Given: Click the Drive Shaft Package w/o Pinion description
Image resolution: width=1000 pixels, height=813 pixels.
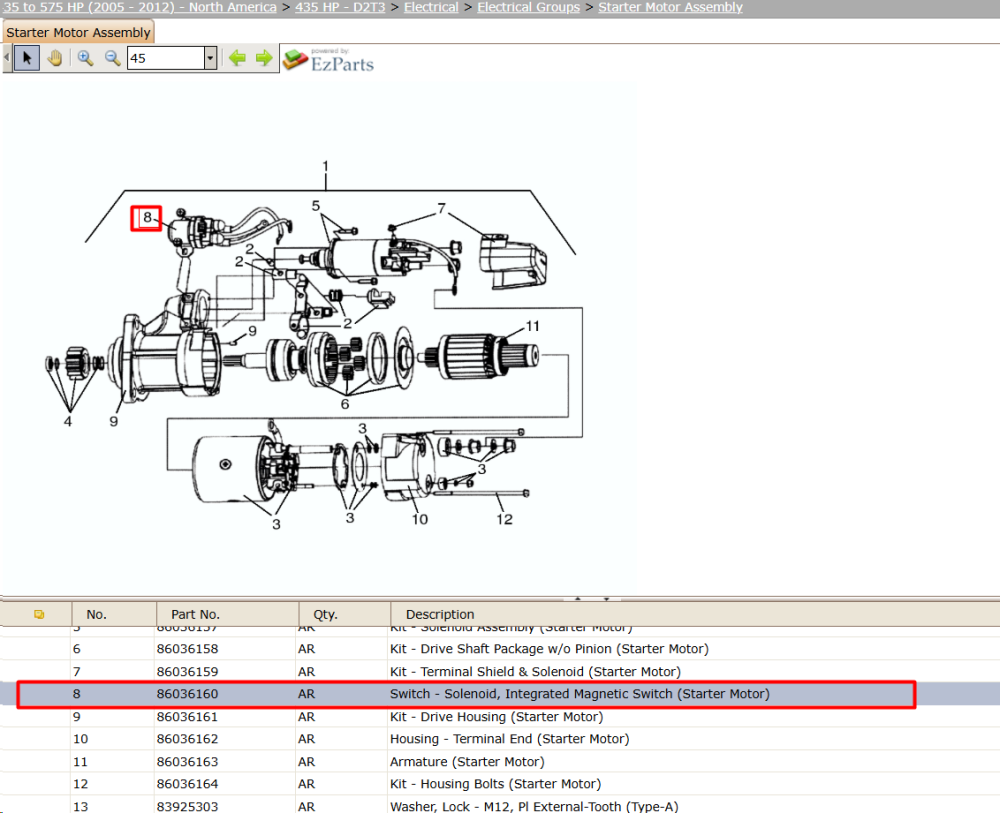Looking at the screenshot, I should click(549, 649).
